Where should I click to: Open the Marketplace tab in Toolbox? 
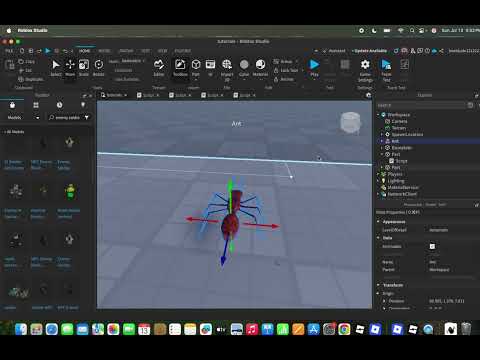[12, 105]
